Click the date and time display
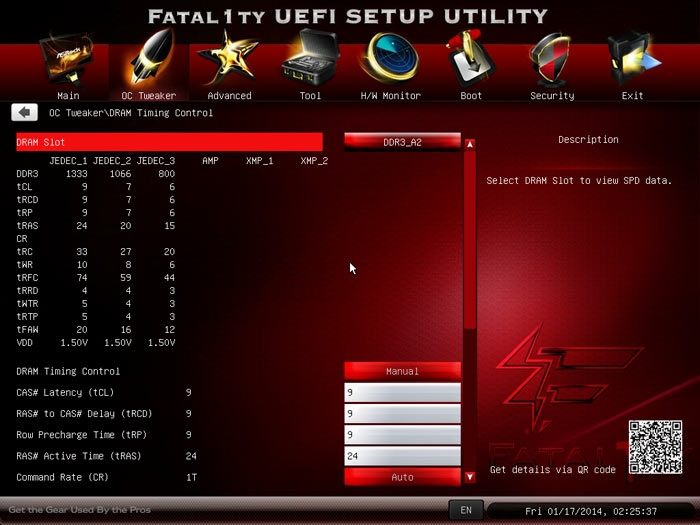 click(x=591, y=511)
